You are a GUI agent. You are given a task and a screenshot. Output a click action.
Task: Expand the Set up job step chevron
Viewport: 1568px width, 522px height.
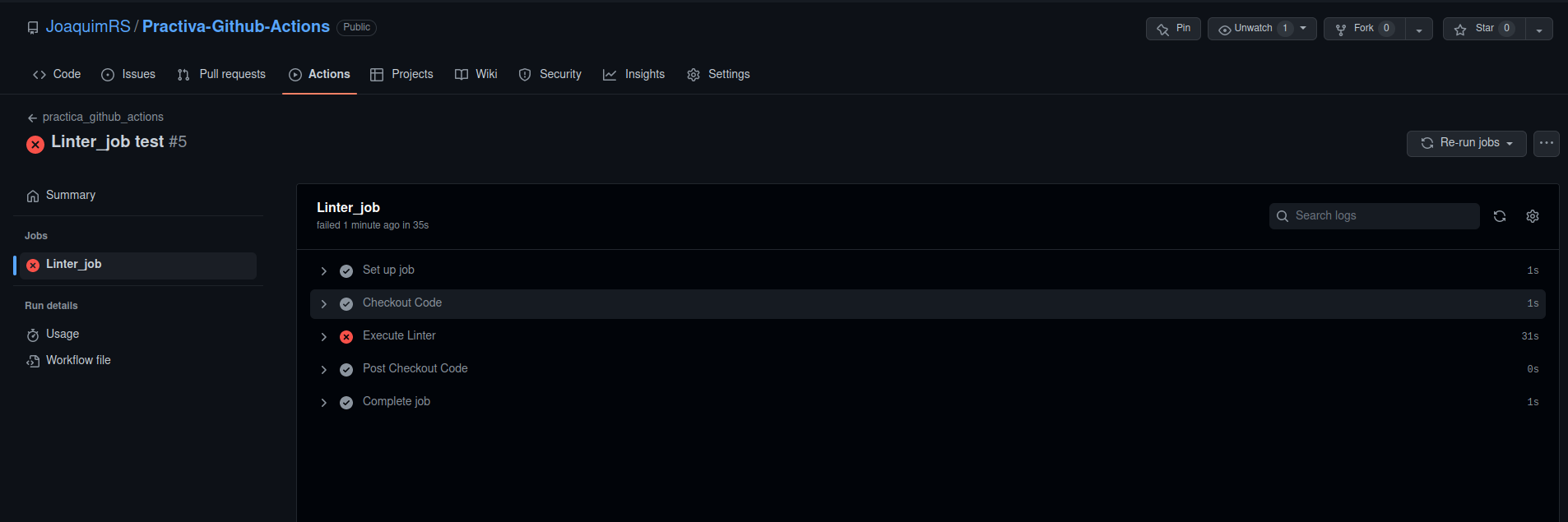point(324,271)
